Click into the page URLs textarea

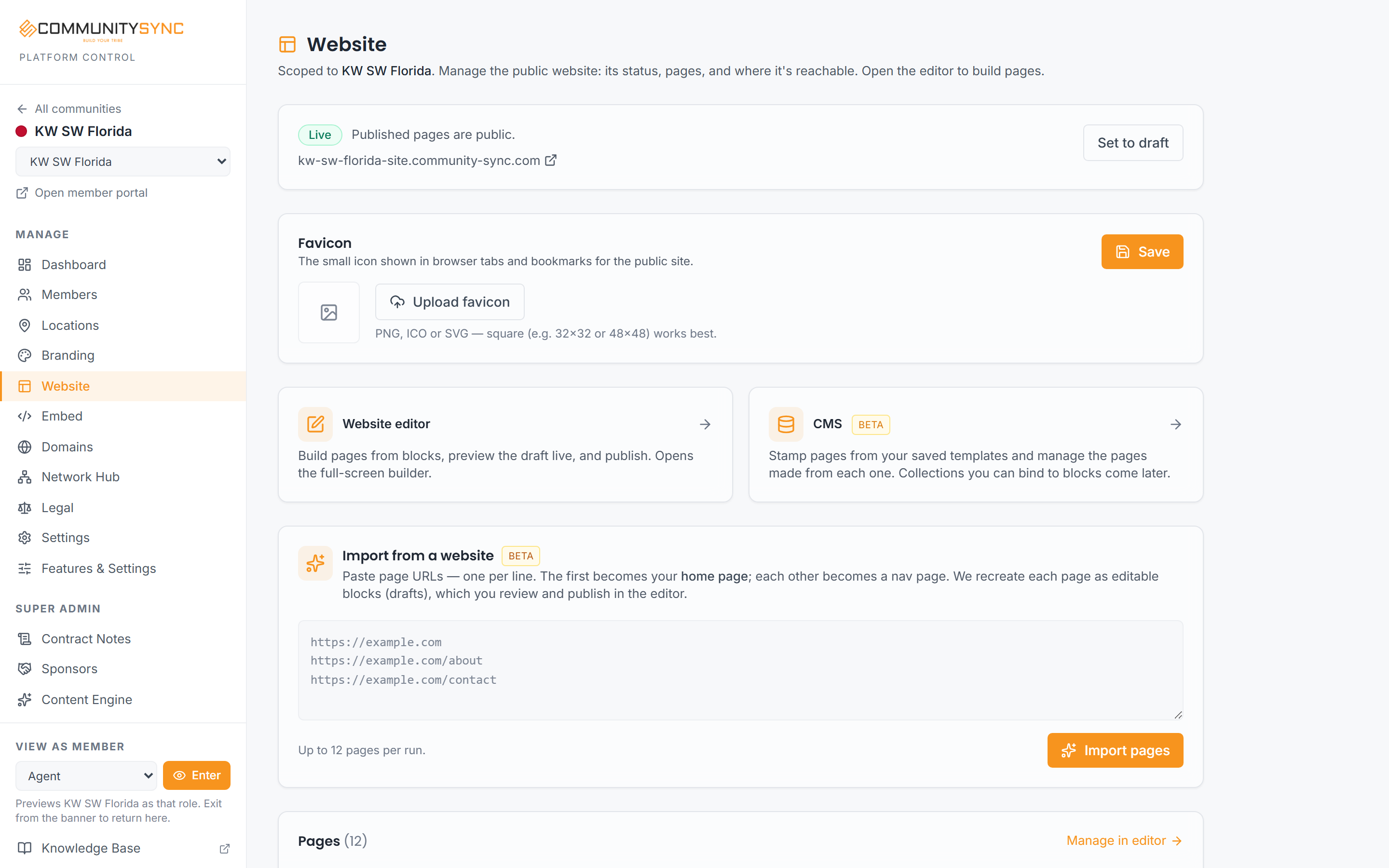(740, 670)
